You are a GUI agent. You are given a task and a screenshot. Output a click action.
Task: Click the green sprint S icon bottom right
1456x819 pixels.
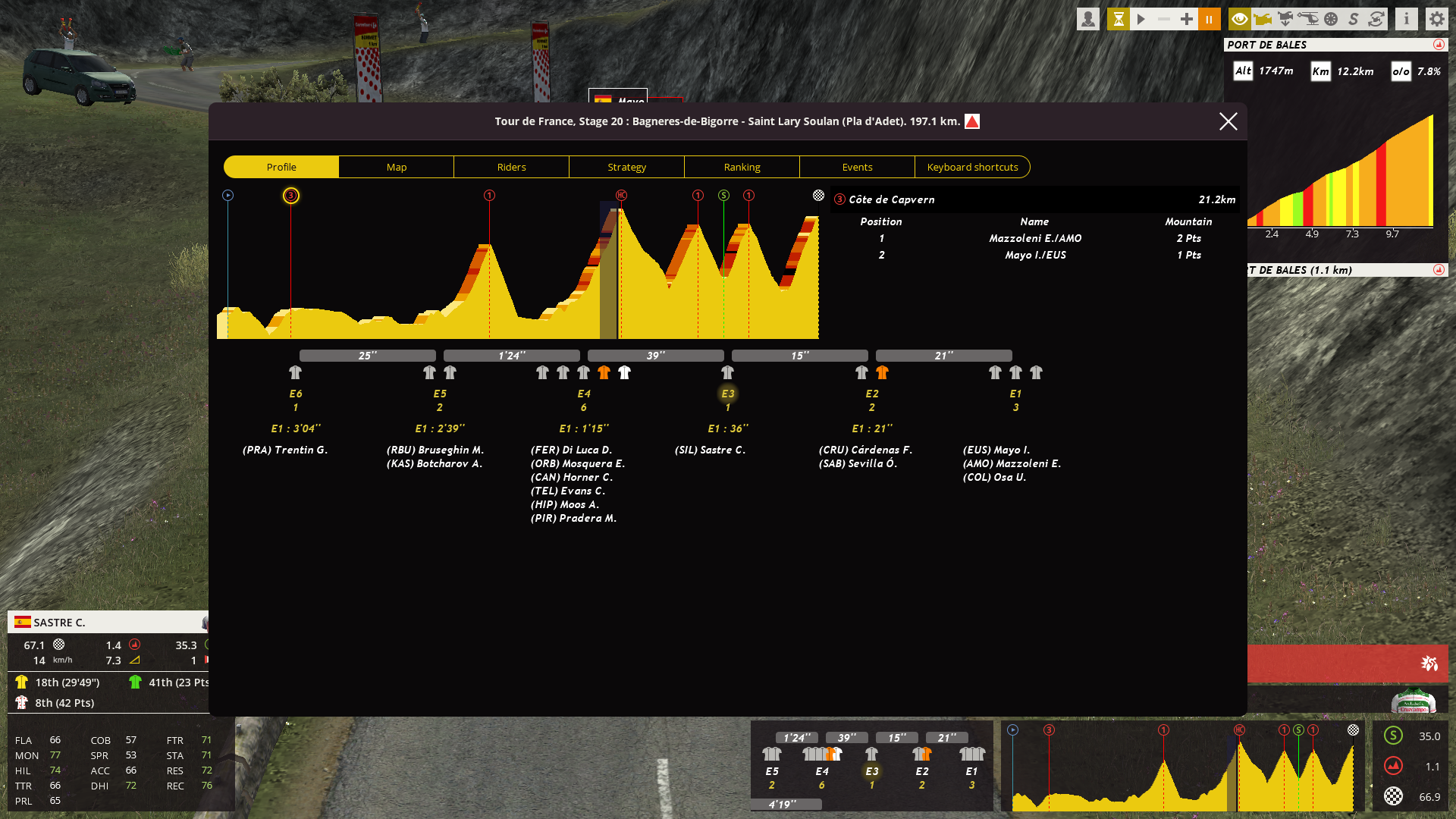(x=1394, y=736)
